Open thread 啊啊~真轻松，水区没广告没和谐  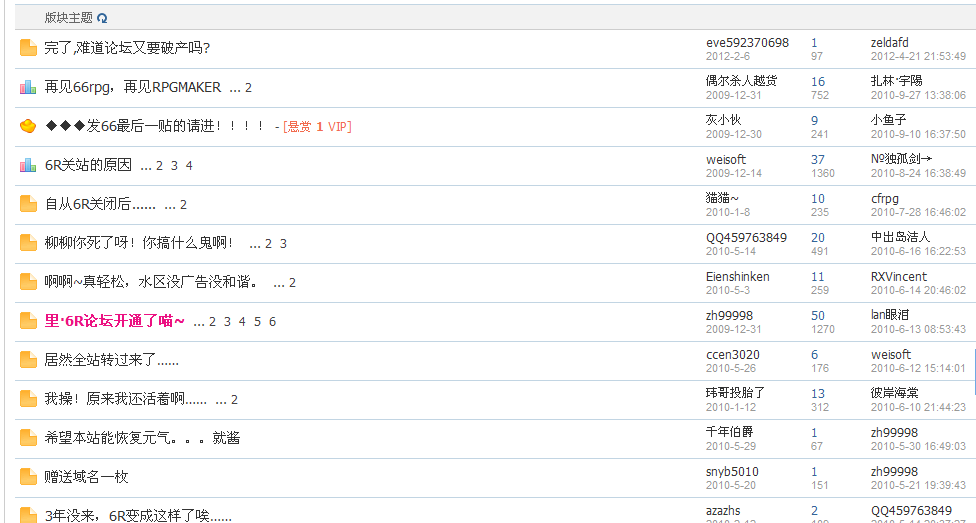pyautogui.click(x=151, y=282)
